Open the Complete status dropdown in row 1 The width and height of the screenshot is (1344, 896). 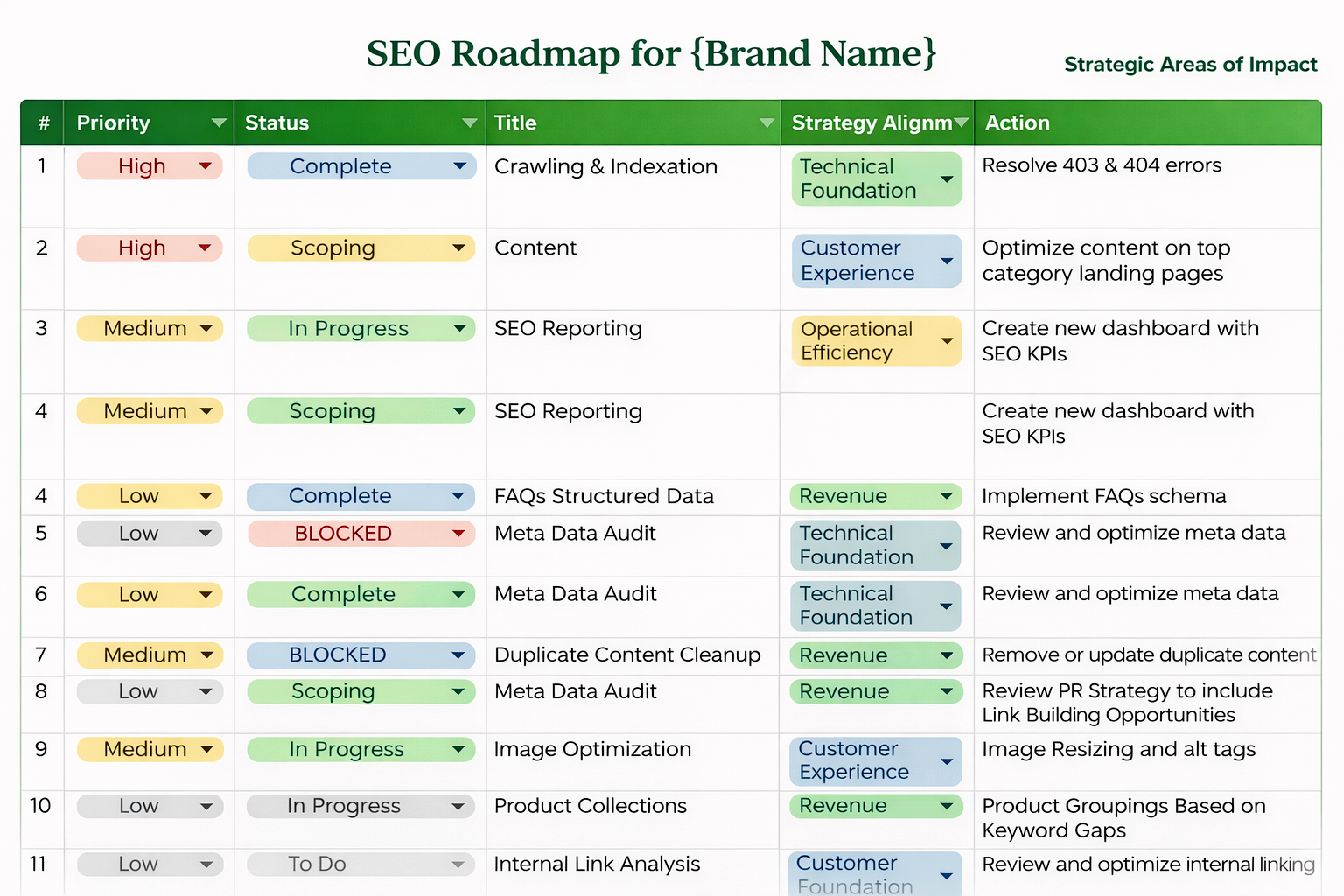click(459, 166)
